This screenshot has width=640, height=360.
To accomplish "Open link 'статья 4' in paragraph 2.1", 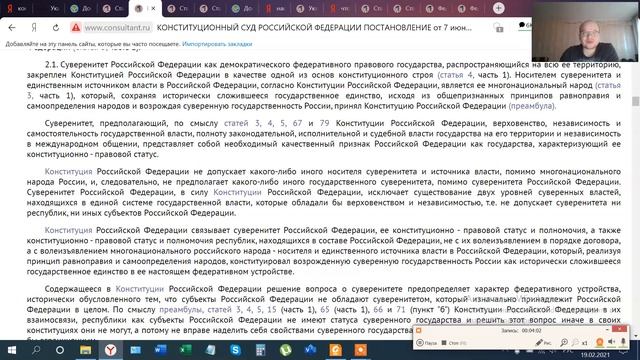I will click(x=455, y=75).
